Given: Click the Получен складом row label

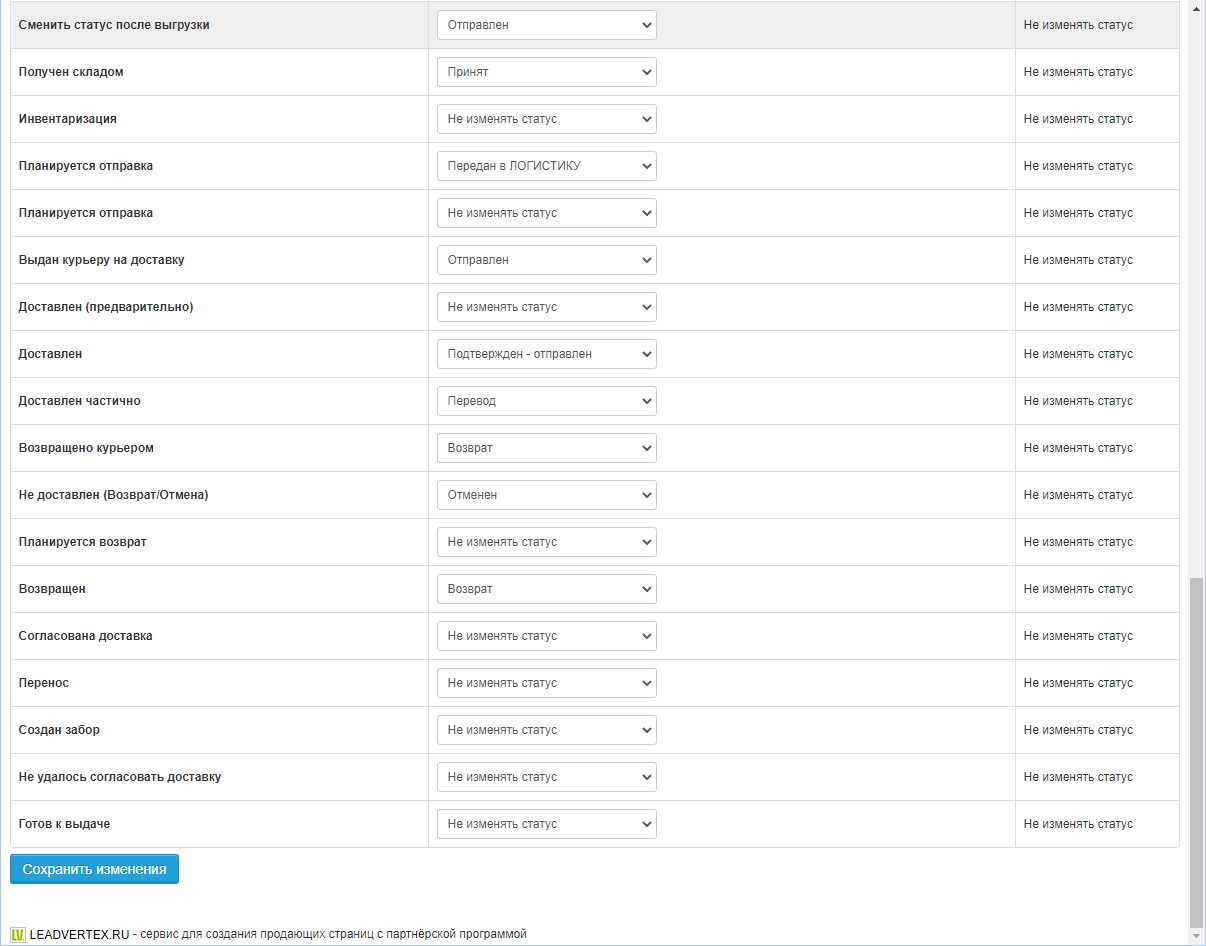Looking at the screenshot, I should [71, 72].
